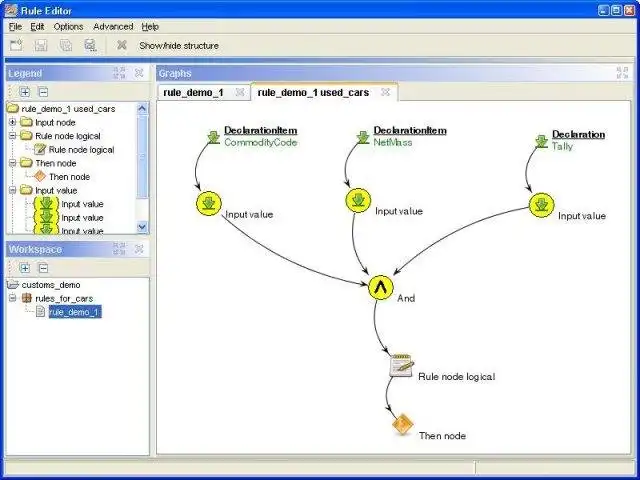
Task: Click the Save toolbar icon
Action: point(41,45)
